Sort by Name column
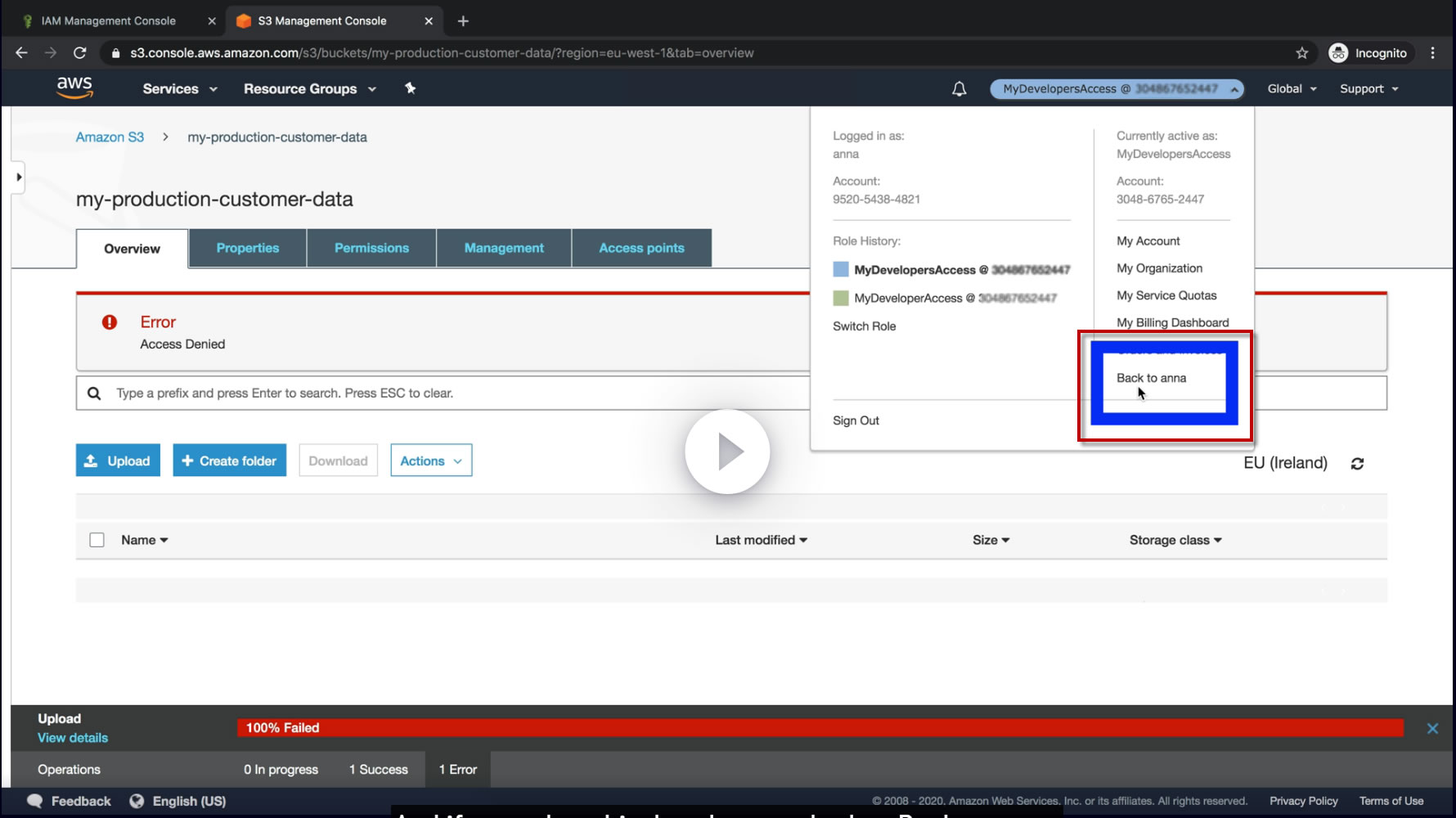This screenshot has height=818, width=1456. pos(145,540)
